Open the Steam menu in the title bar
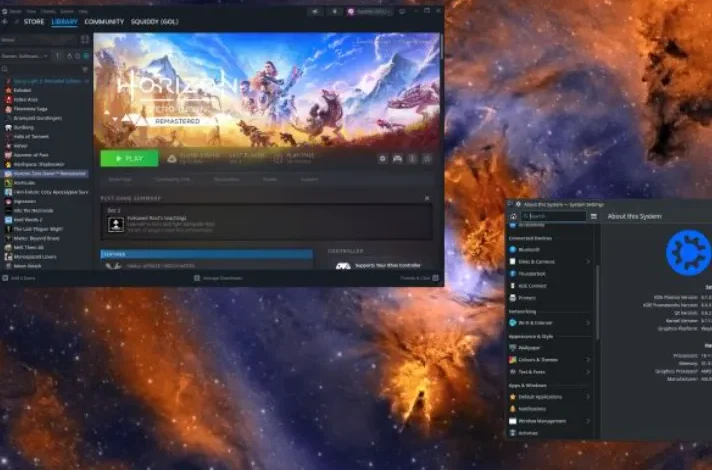This screenshot has width=712, height=470. (15, 11)
